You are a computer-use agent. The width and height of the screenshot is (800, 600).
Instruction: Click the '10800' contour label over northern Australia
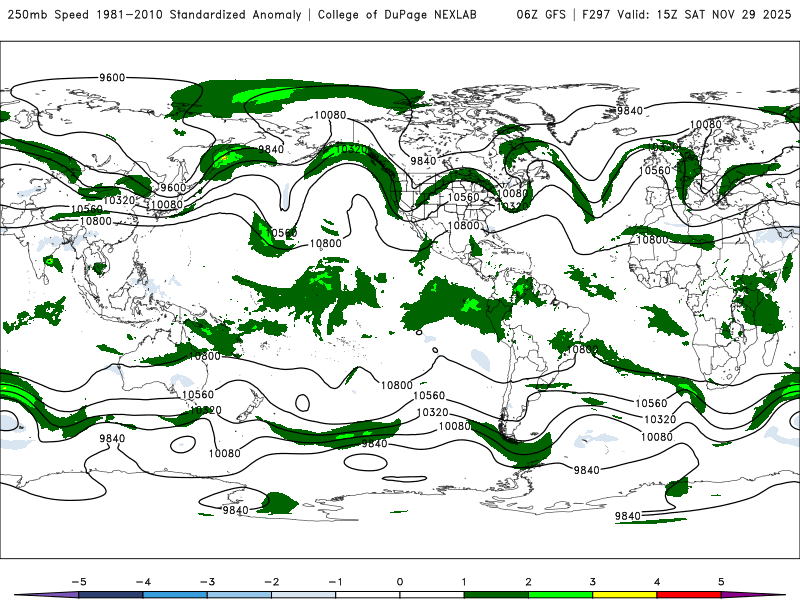click(x=205, y=356)
